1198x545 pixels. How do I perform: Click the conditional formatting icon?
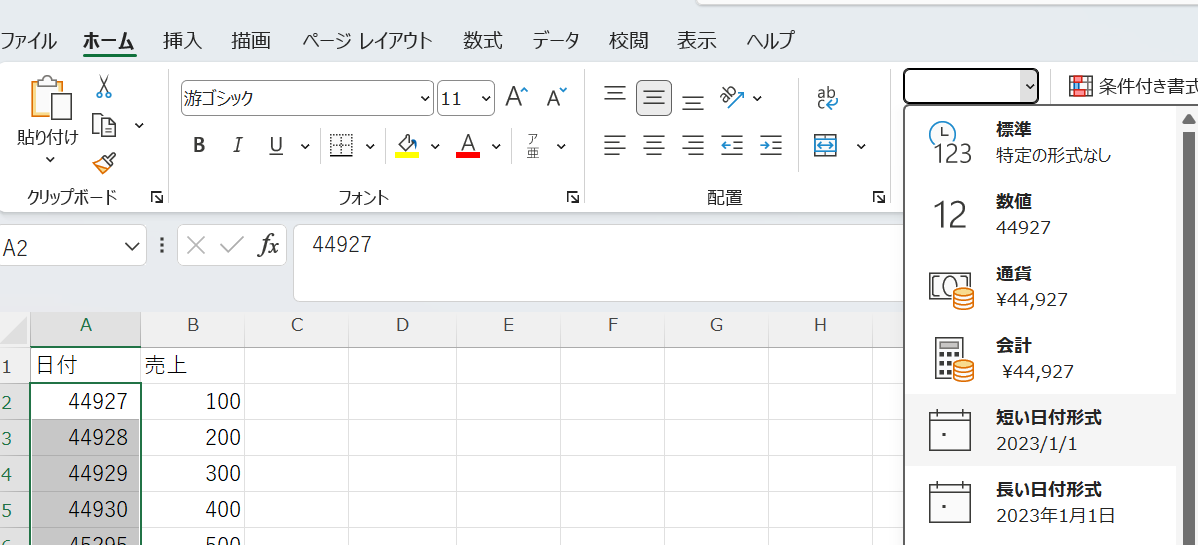tap(1081, 86)
